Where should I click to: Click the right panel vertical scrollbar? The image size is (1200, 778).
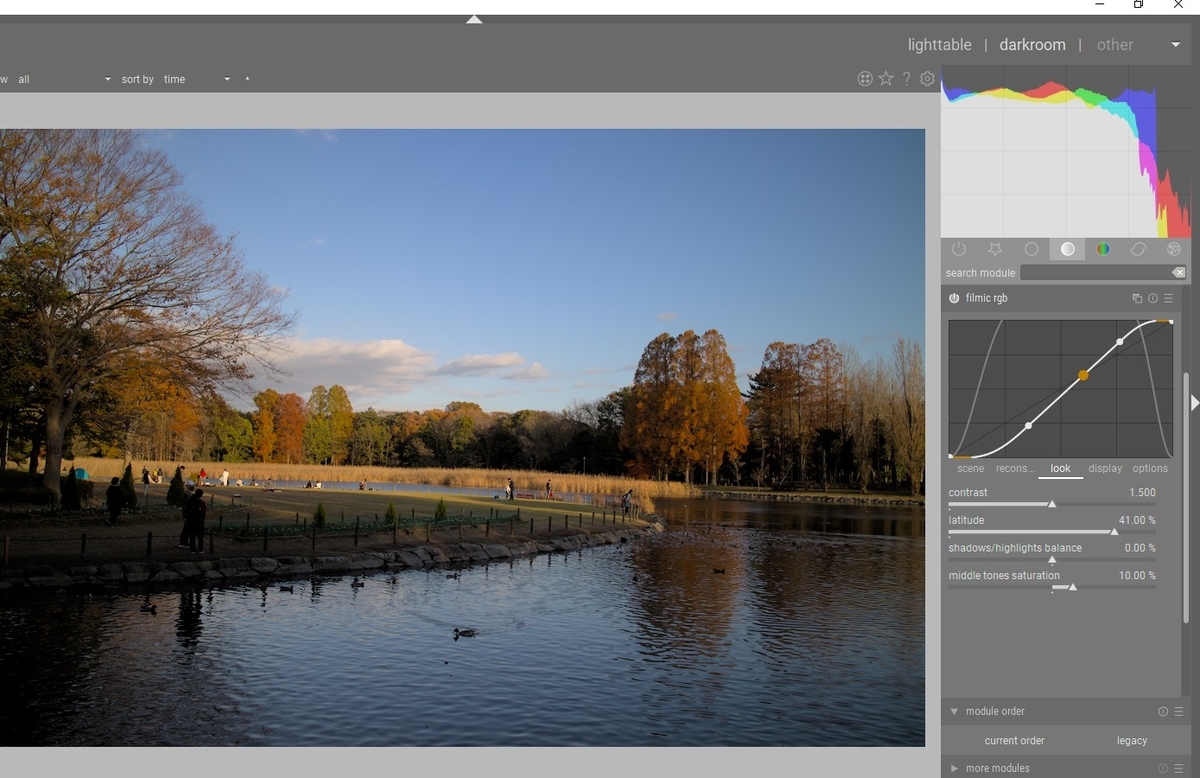(x=1188, y=498)
